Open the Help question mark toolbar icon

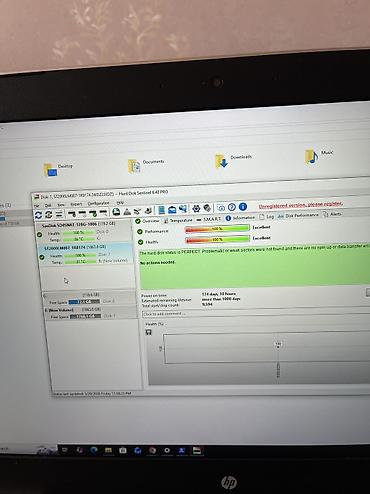click(x=232, y=207)
